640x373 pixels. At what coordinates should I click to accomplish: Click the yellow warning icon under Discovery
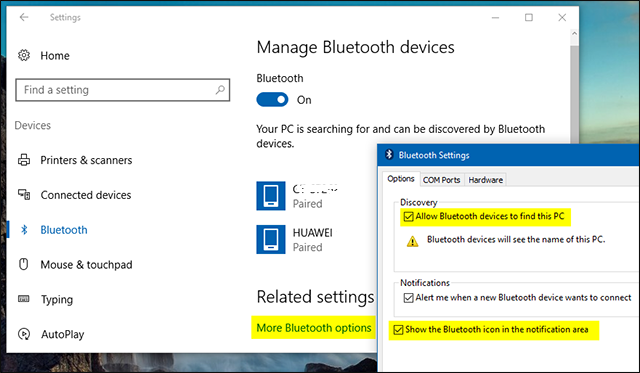pyautogui.click(x=413, y=242)
